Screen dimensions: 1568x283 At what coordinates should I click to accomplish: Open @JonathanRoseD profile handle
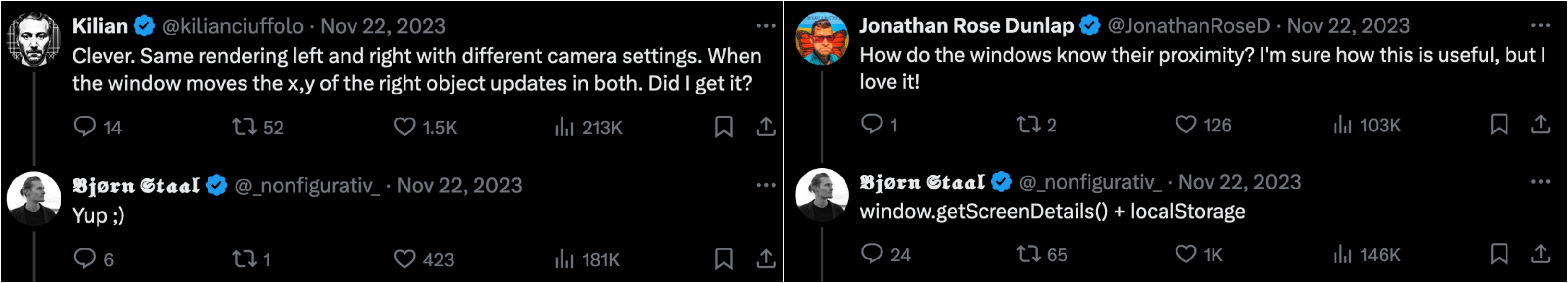pyautogui.click(x=1188, y=25)
